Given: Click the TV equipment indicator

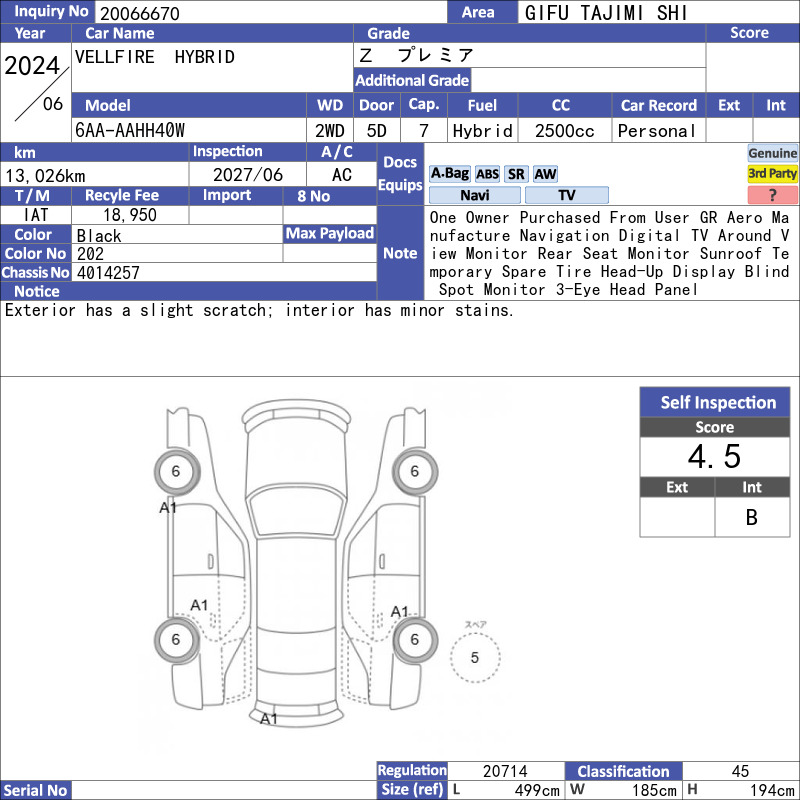Looking at the screenshot, I should (566, 195).
